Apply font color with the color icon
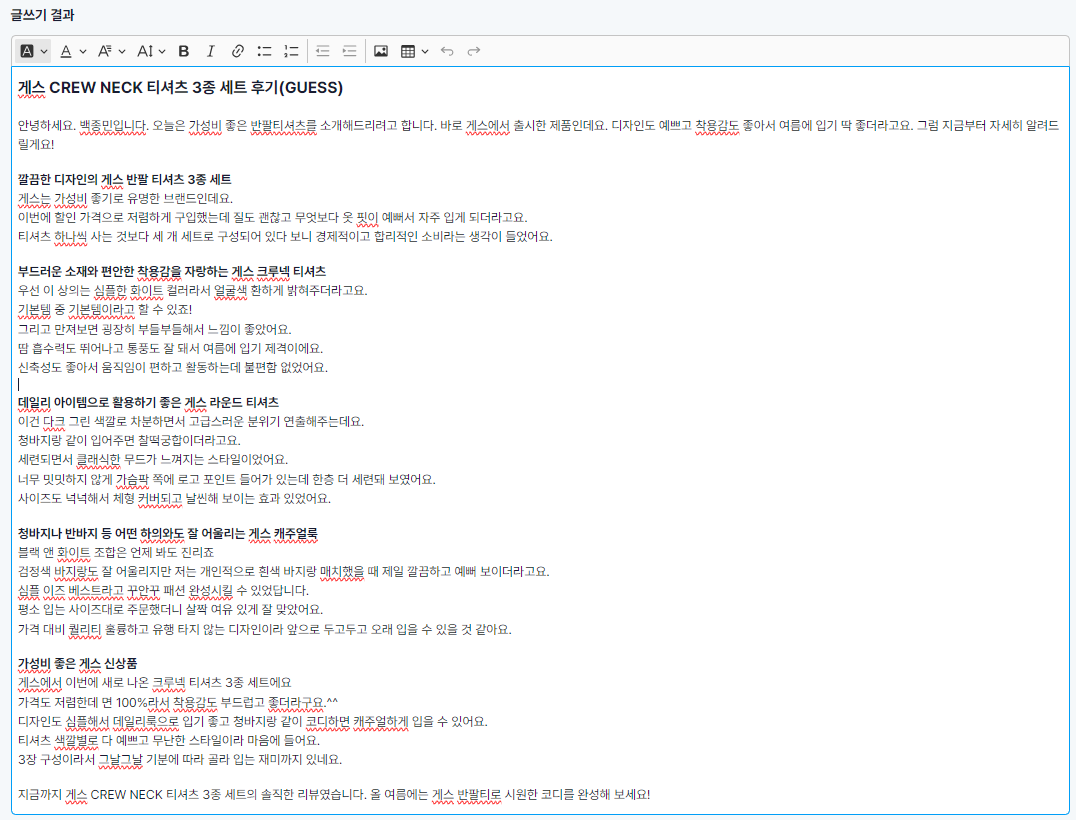Image resolution: width=1076 pixels, height=820 pixels. [x=67, y=51]
